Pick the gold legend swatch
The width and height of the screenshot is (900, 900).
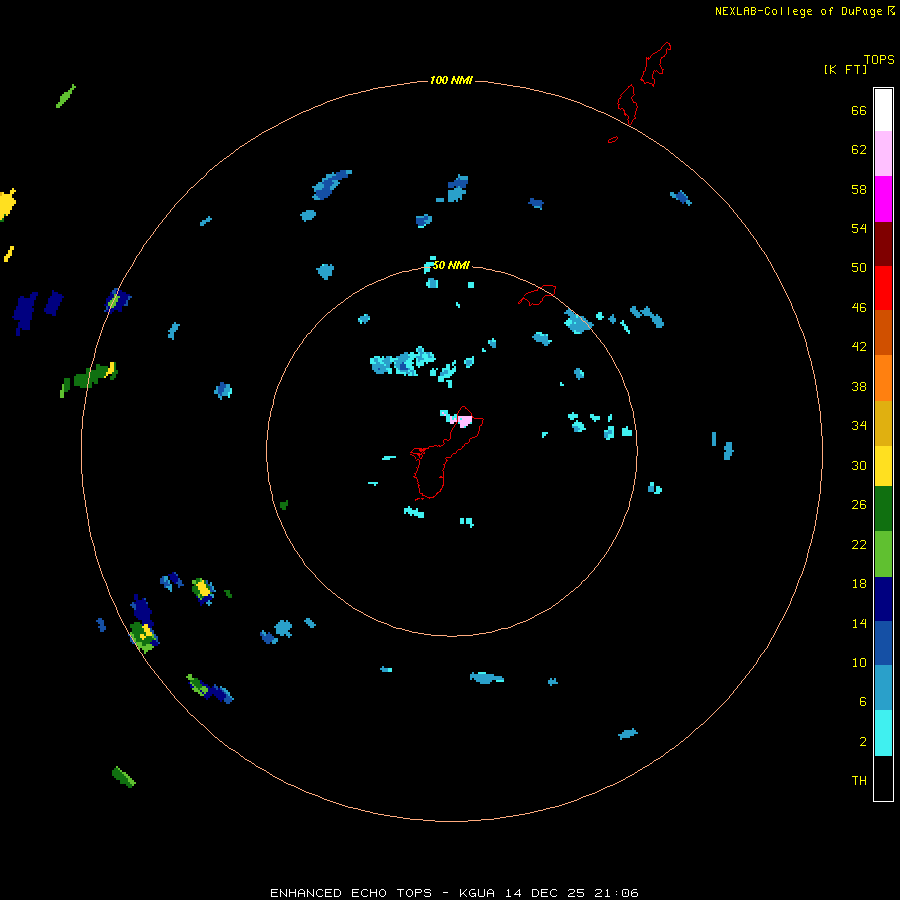pyautogui.click(x=883, y=423)
